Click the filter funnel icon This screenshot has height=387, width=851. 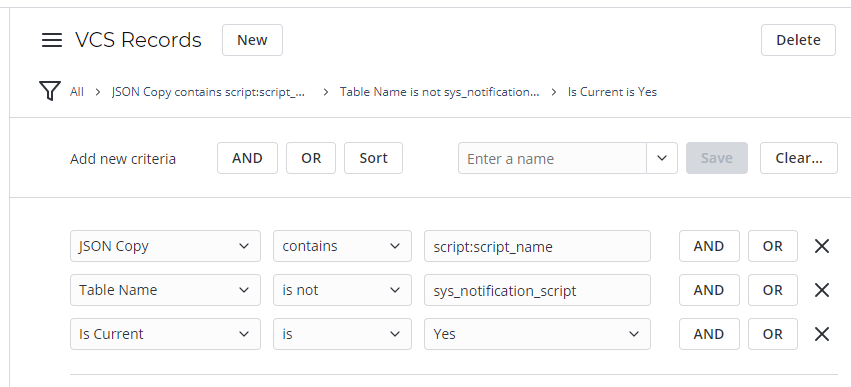click(49, 91)
